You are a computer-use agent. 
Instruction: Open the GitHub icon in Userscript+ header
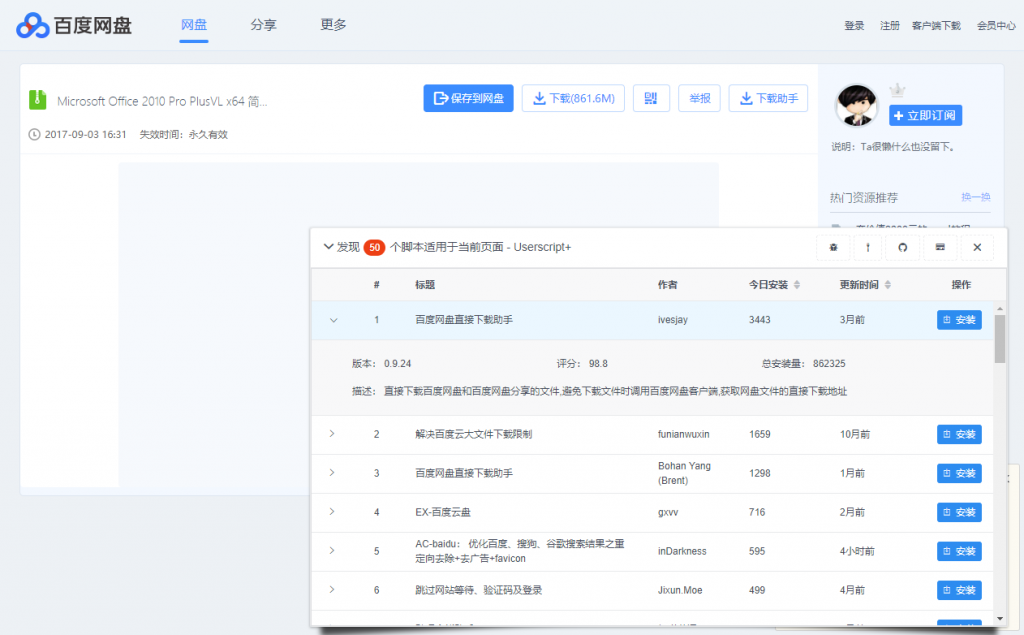[x=903, y=248]
